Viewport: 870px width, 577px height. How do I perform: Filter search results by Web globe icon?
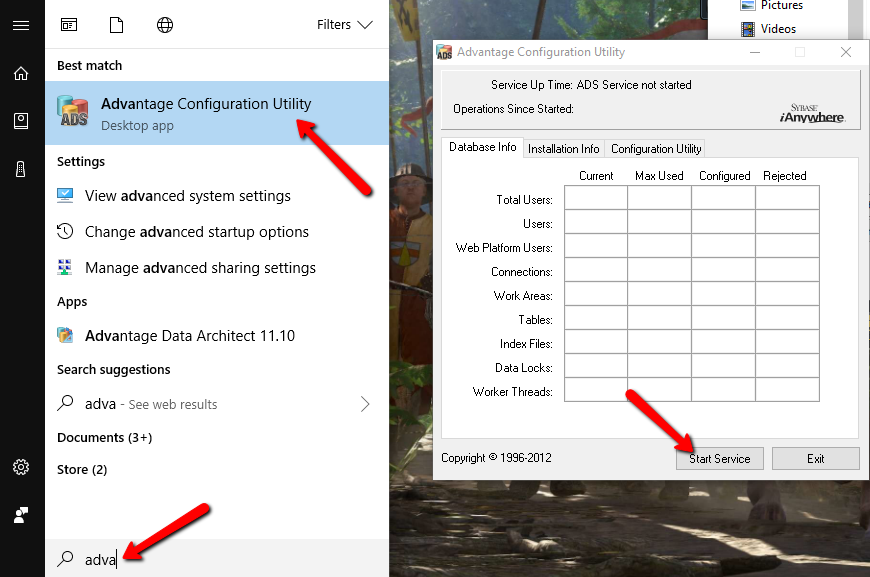click(165, 25)
